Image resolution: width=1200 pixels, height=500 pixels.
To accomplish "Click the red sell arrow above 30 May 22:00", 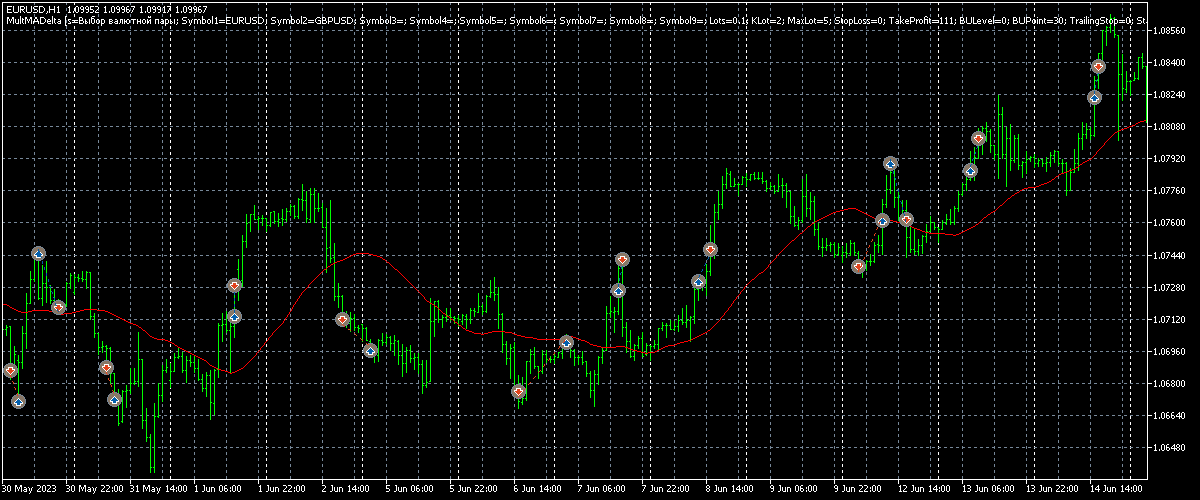I will (106, 367).
